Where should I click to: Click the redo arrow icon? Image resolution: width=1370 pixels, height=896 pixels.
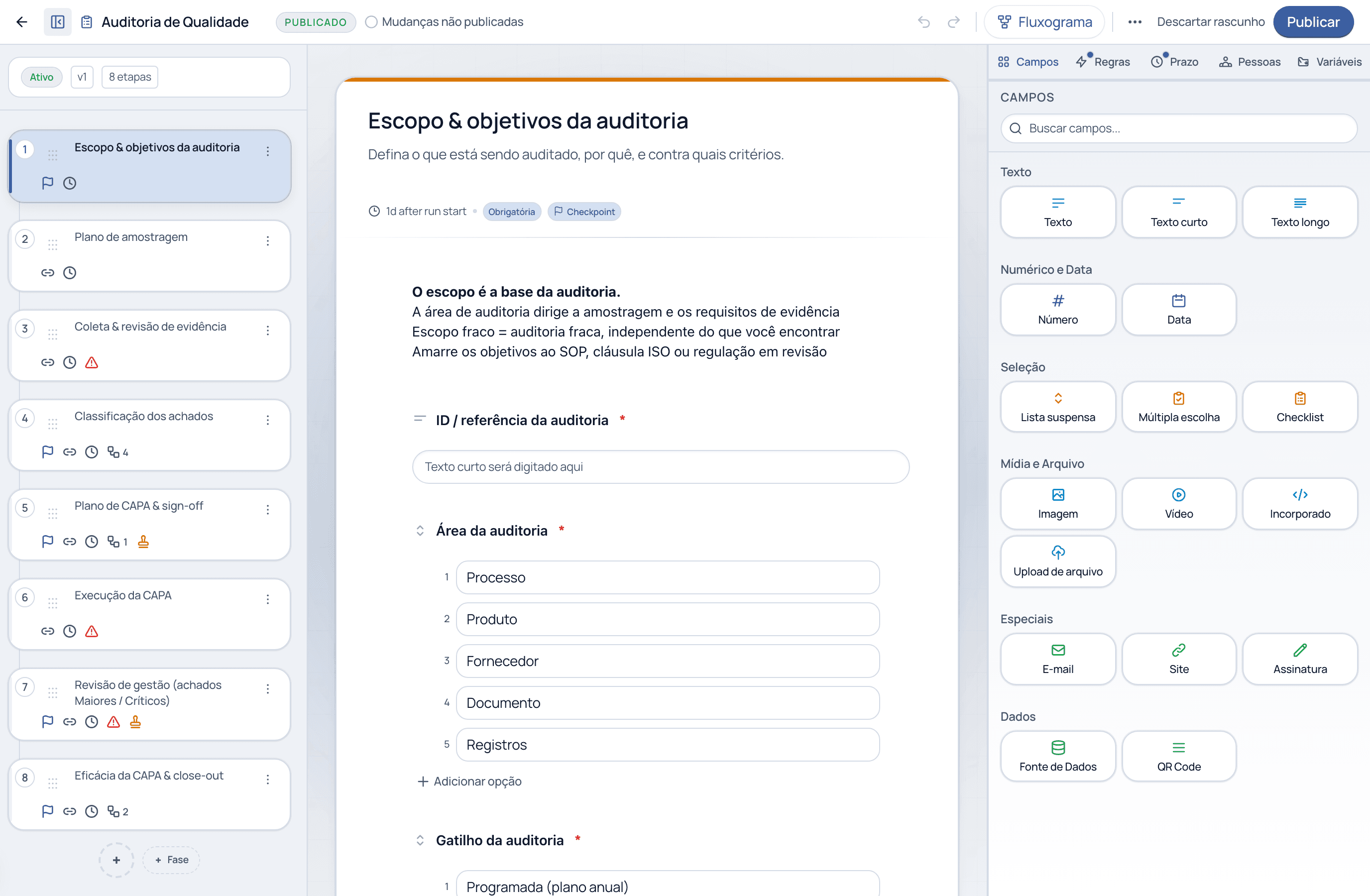point(954,22)
